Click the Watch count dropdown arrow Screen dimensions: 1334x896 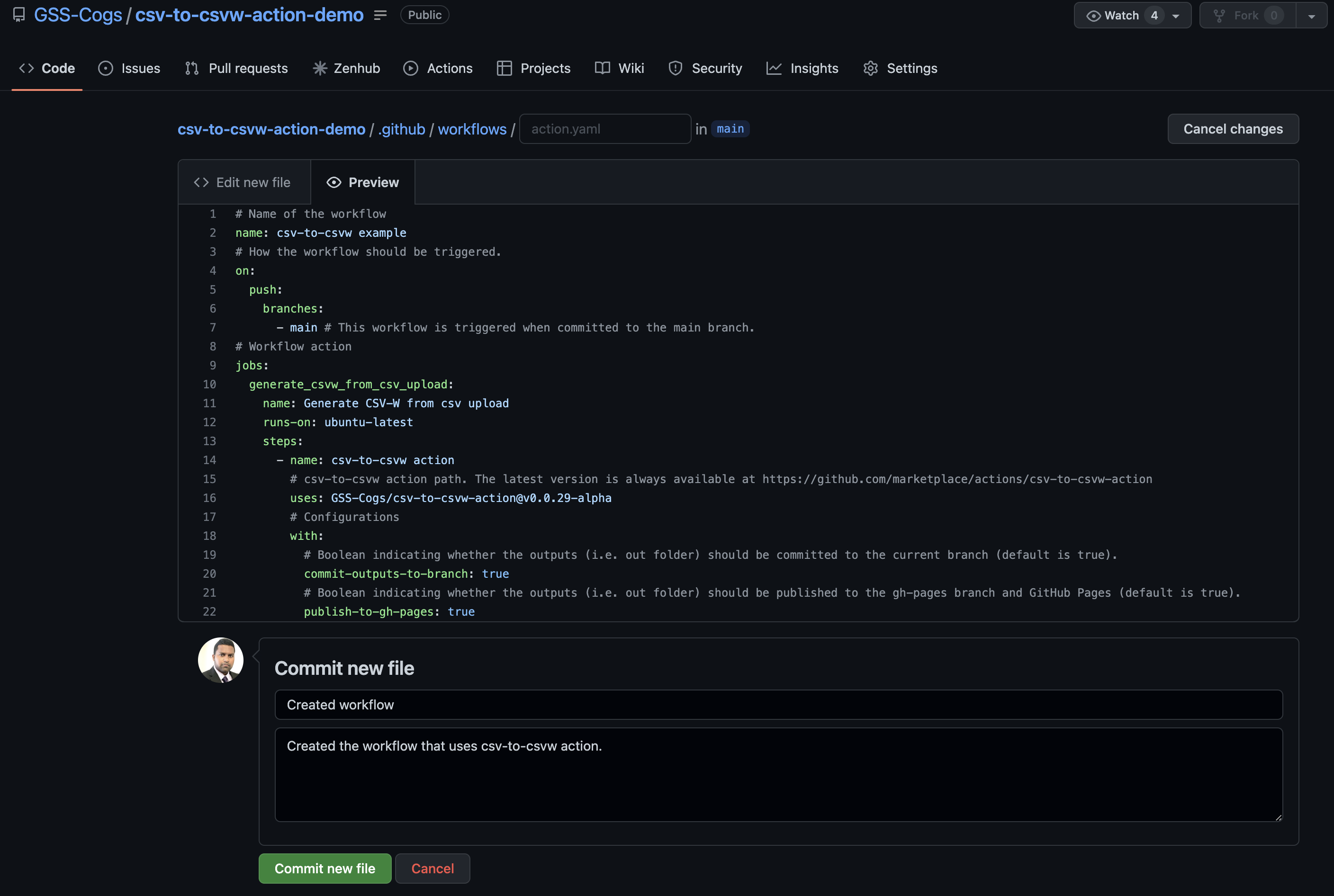(1177, 14)
